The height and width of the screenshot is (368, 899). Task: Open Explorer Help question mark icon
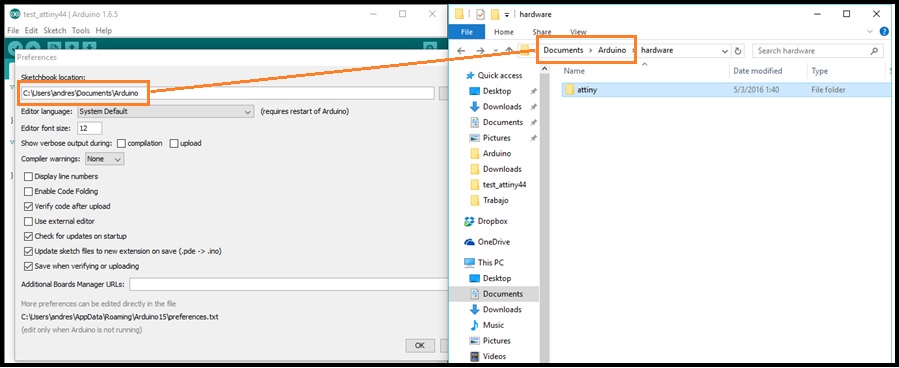[884, 32]
